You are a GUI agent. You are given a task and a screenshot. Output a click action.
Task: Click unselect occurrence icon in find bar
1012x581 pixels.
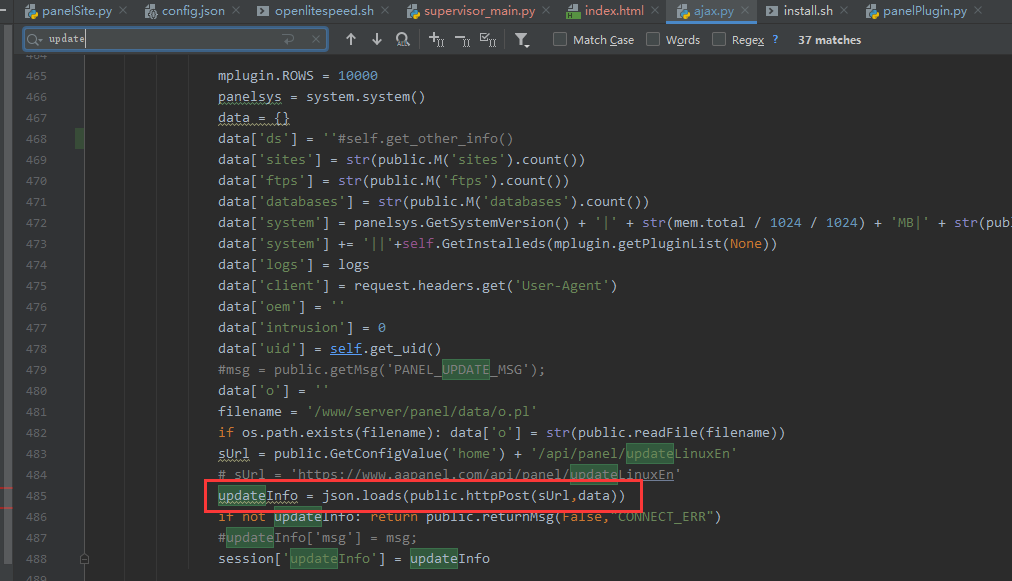(x=462, y=40)
